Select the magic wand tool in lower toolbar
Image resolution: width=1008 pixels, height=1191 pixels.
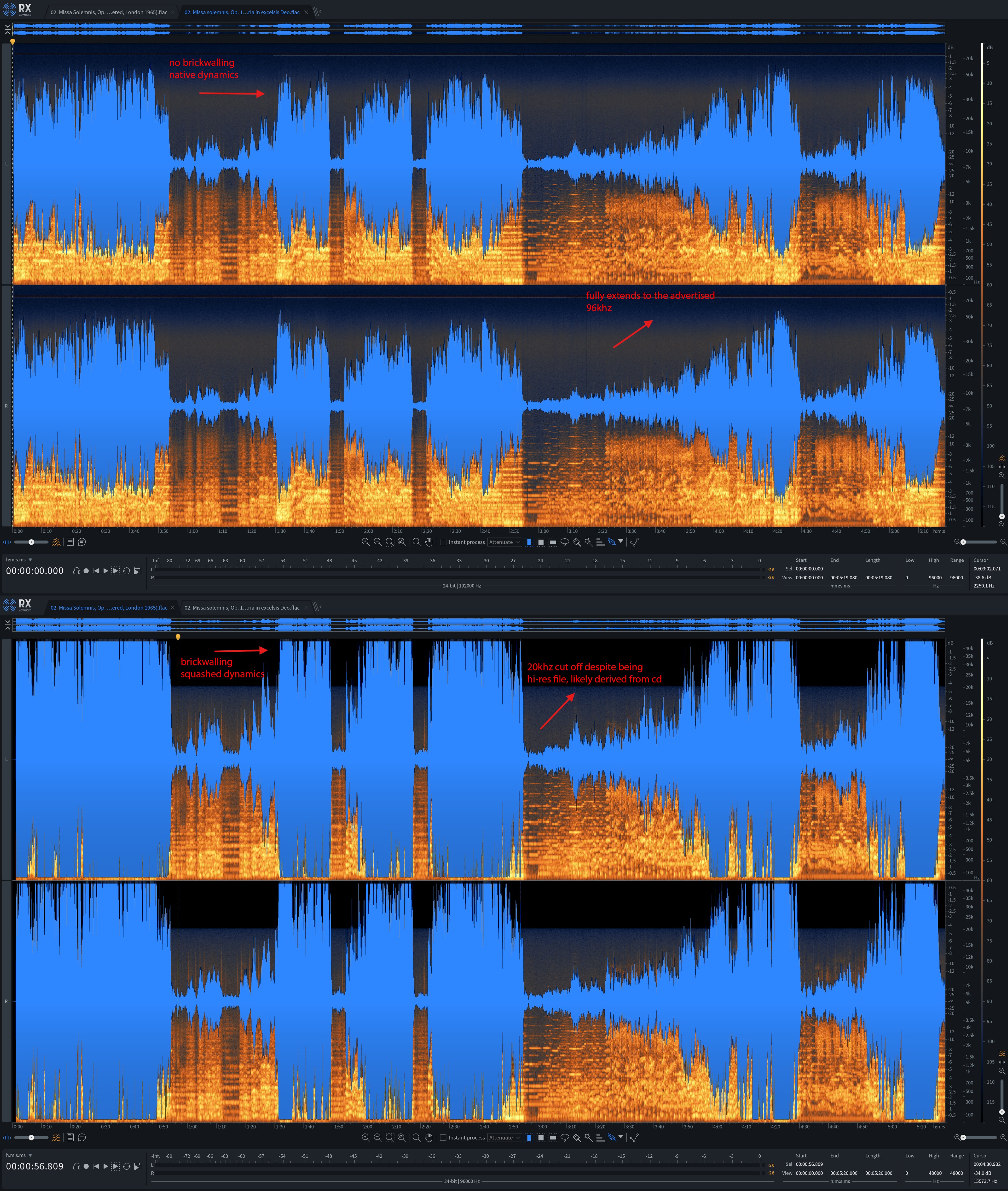point(588,1137)
